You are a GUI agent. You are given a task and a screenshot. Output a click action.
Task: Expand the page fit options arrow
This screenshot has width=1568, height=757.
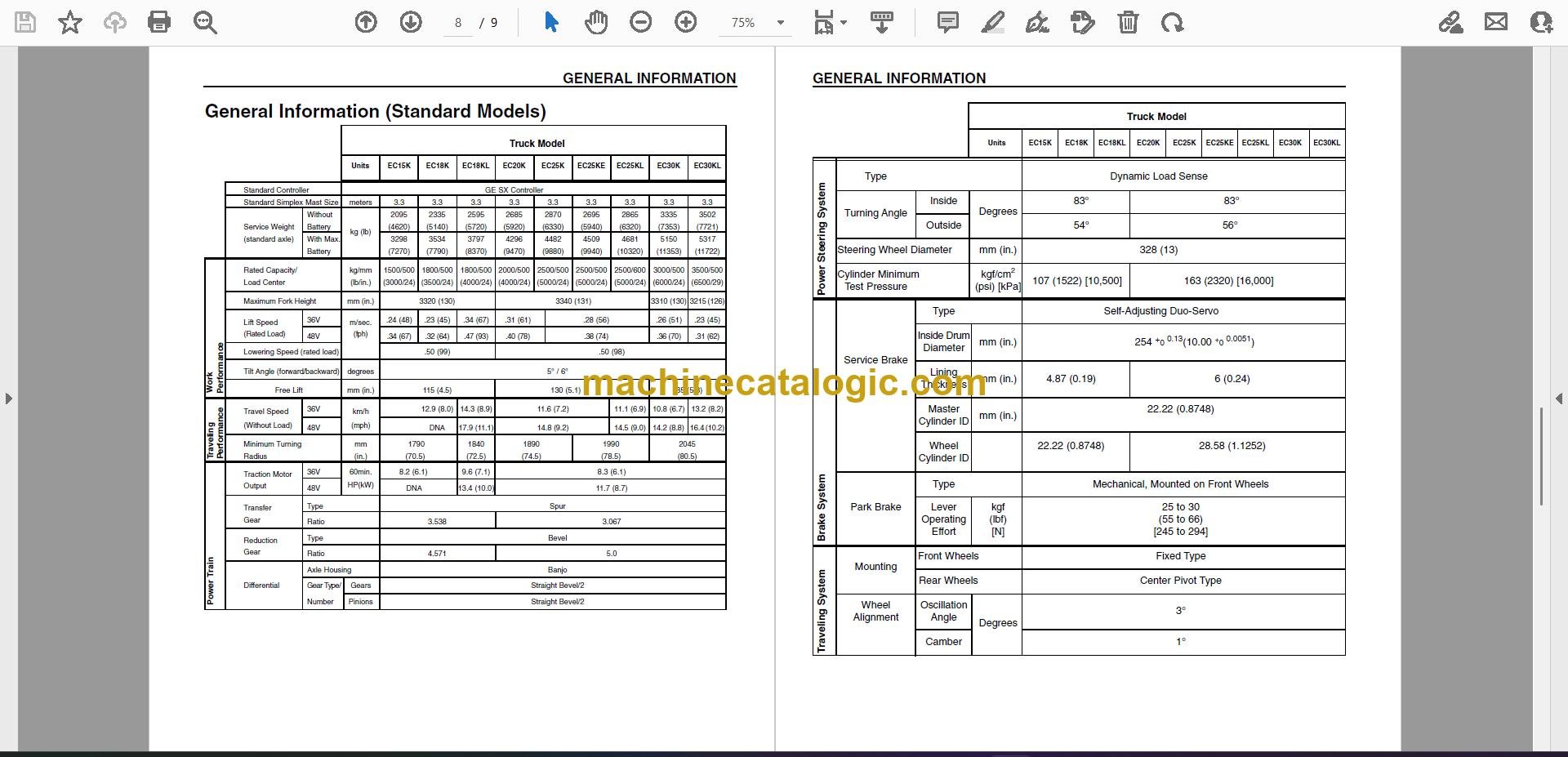(x=844, y=23)
